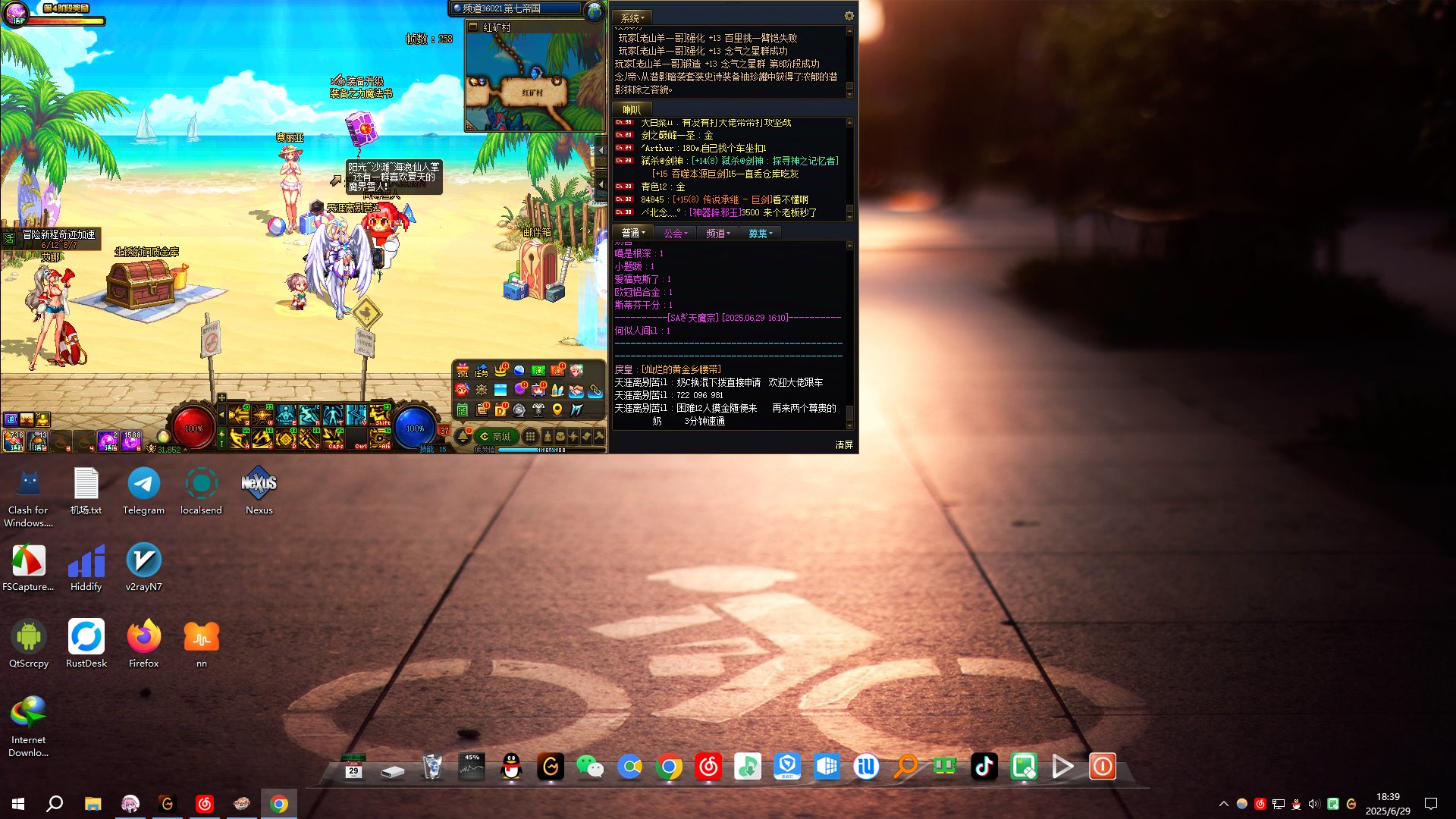This screenshot has width=1456, height=819.
Task: Click the hammer icon in bottom game bar
Action: point(599,436)
